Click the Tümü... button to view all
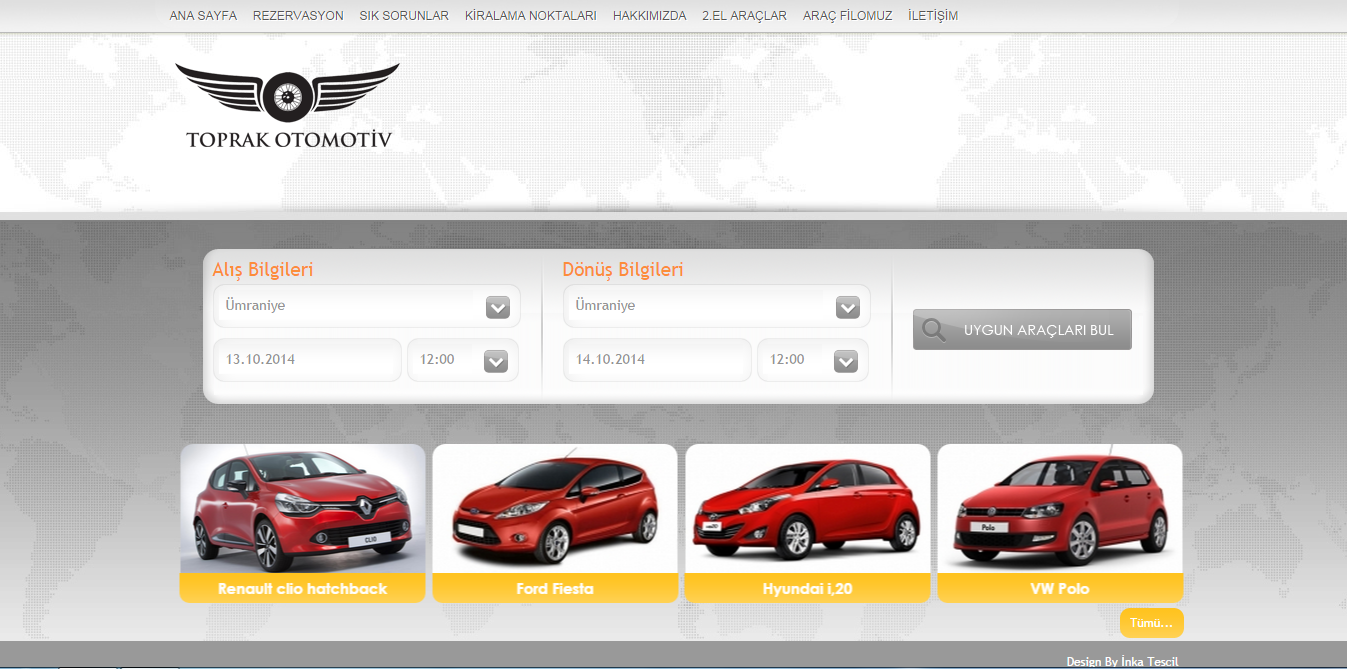 (1151, 623)
